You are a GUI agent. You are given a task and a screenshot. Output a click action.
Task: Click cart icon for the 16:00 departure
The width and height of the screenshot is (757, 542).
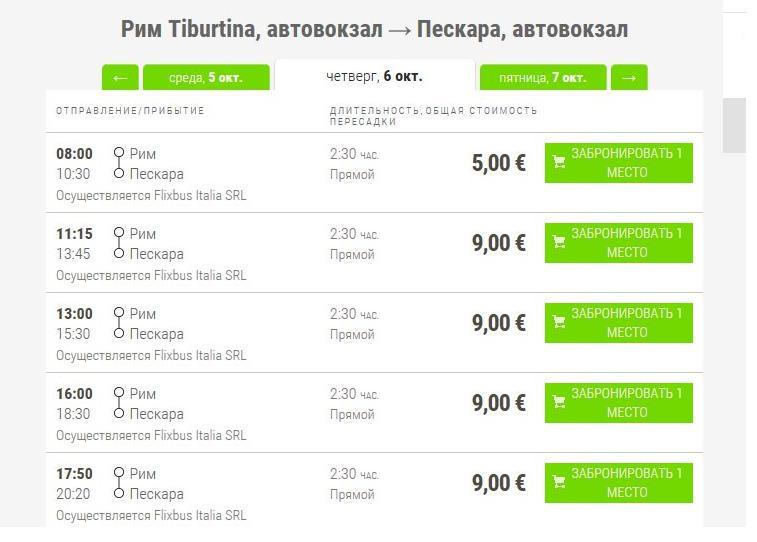pyautogui.click(x=559, y=403)
